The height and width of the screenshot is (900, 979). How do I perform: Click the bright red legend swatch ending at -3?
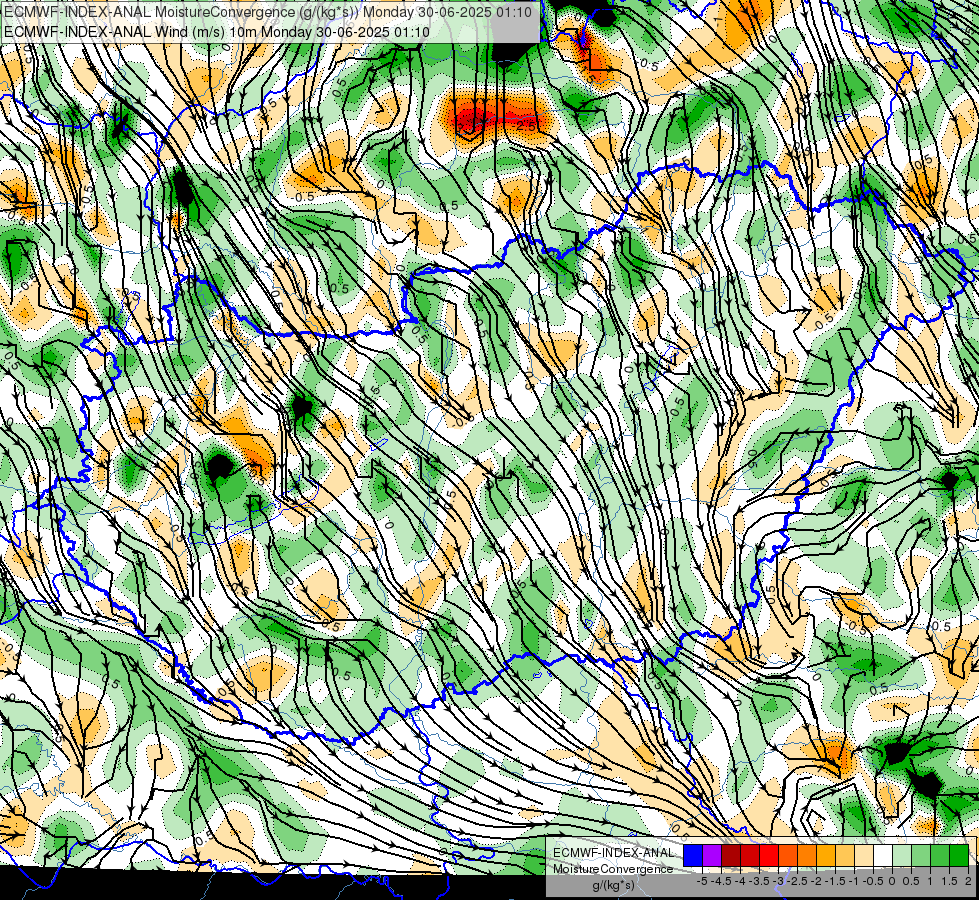(769, 856)
